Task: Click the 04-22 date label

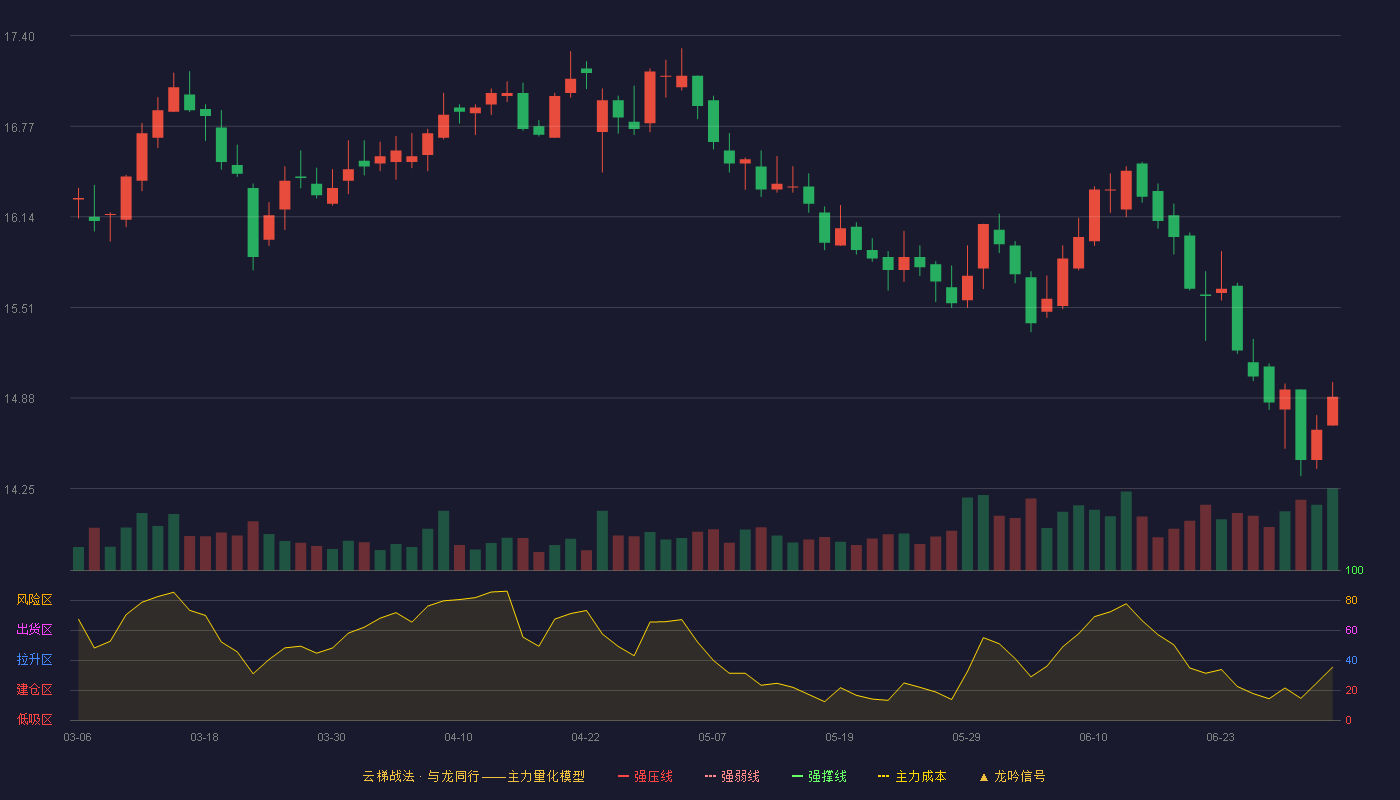Action: (x=585, y=737)
